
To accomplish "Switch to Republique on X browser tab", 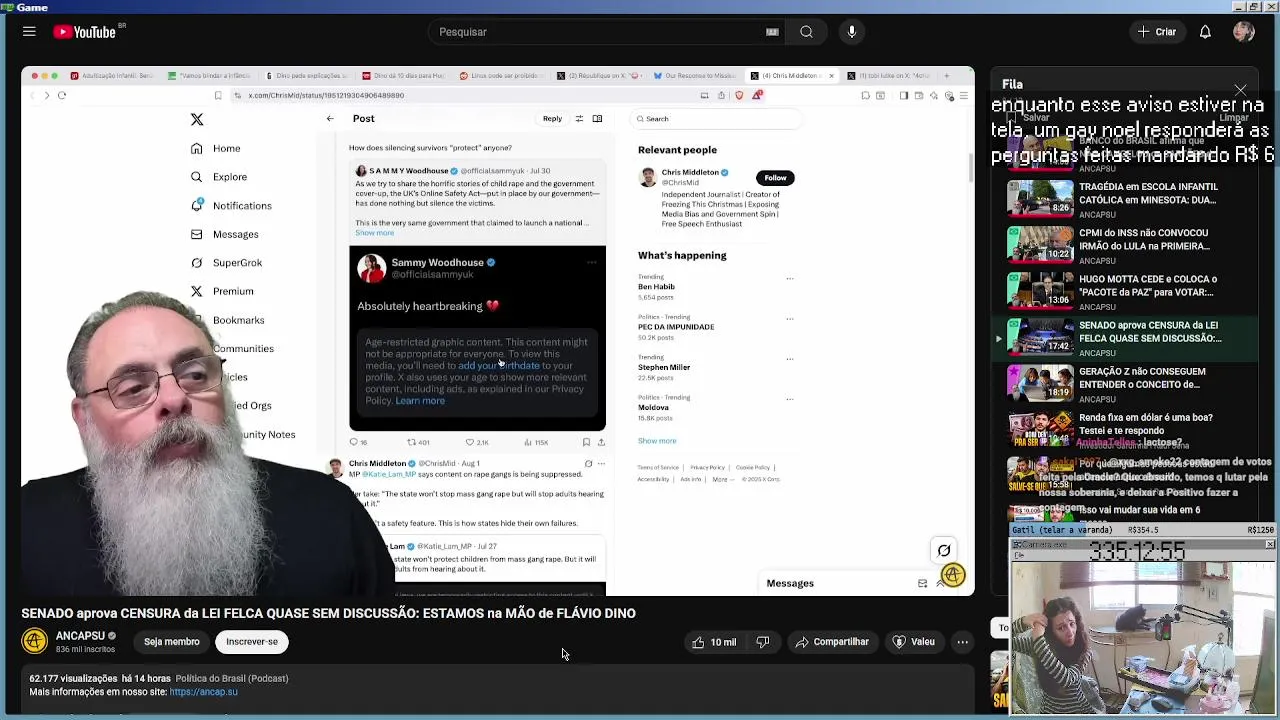I will tap(600, 76).
